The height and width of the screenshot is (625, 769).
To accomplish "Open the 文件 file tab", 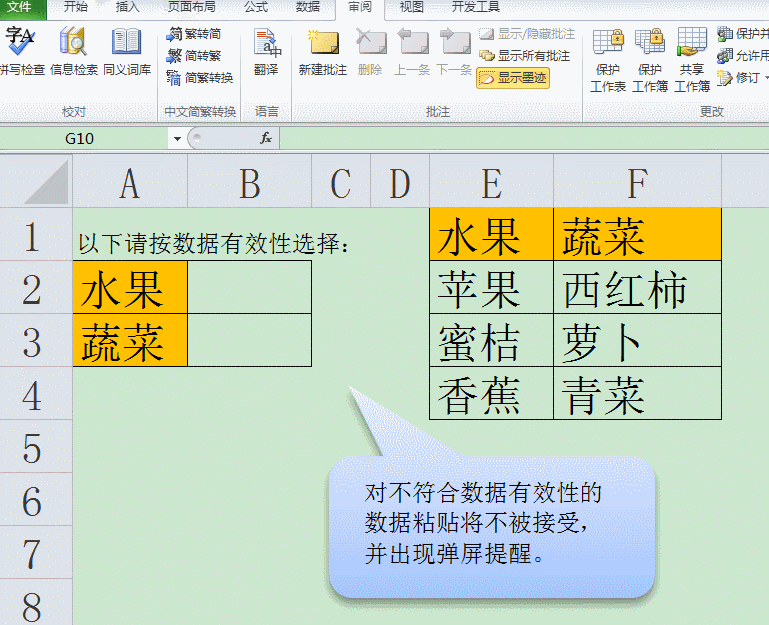I will pyautogui.click(x=20, y=7).
